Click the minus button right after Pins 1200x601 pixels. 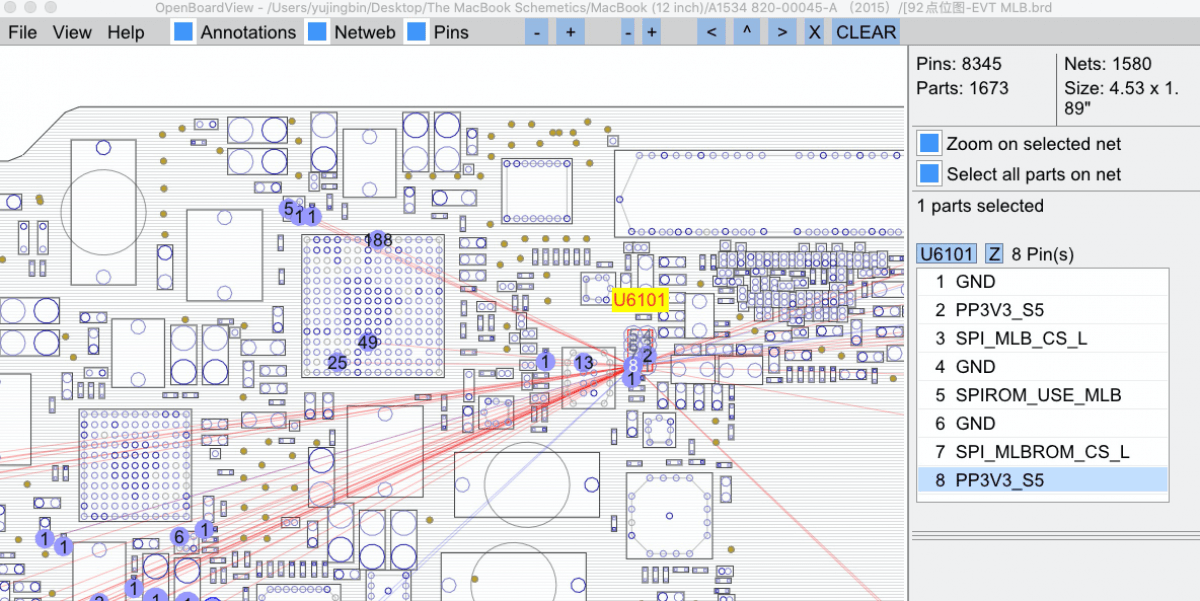coord(537,32)
